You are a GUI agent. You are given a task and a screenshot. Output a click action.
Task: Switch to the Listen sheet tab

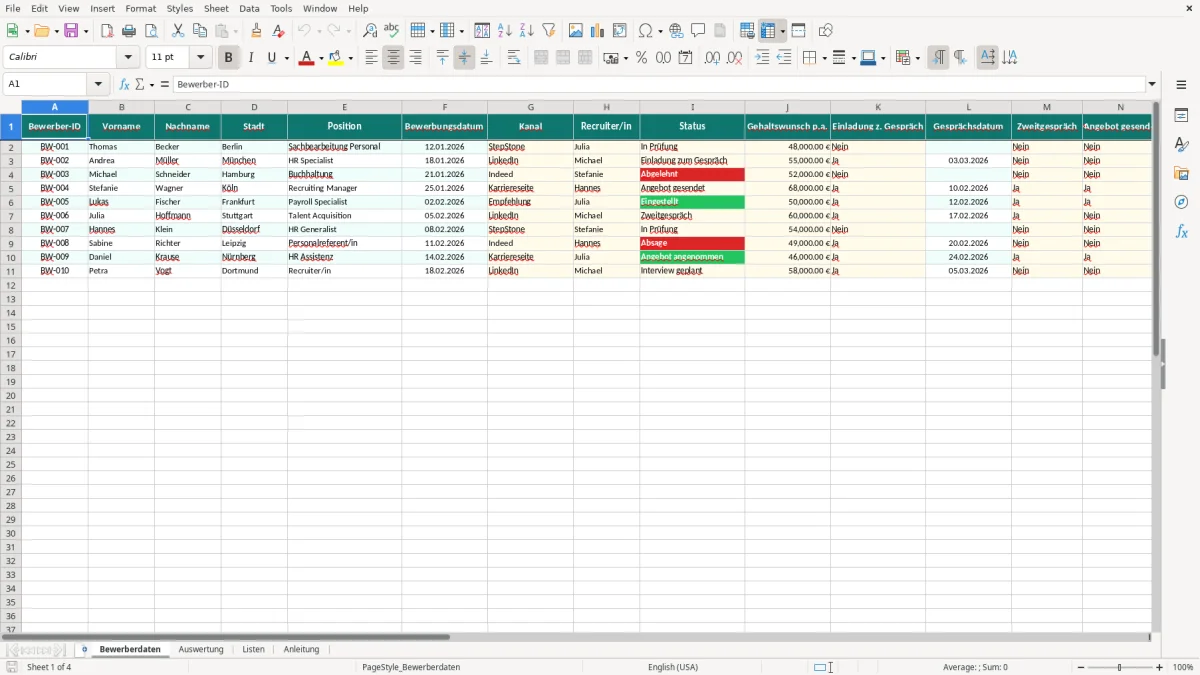pos(254,649)
